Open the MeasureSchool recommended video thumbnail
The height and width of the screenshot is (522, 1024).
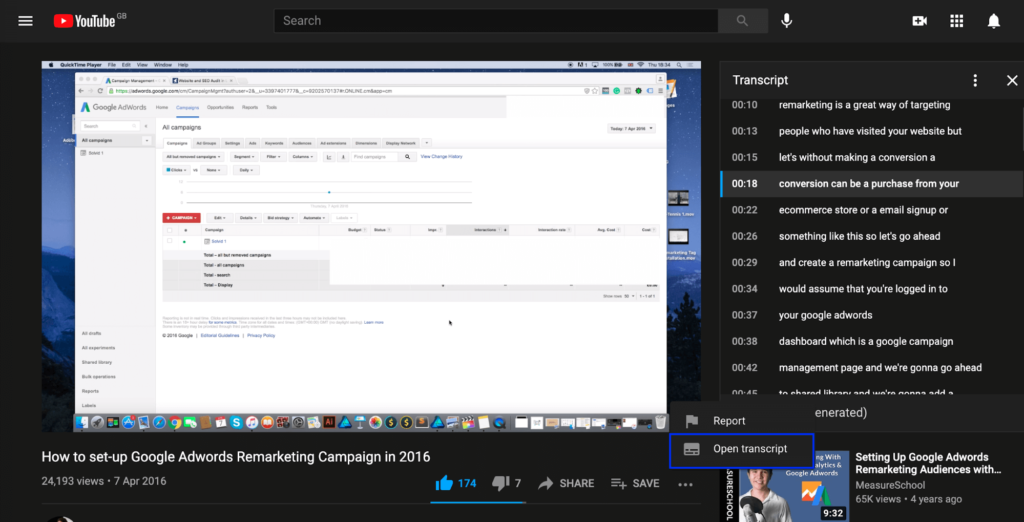[784, 486]
